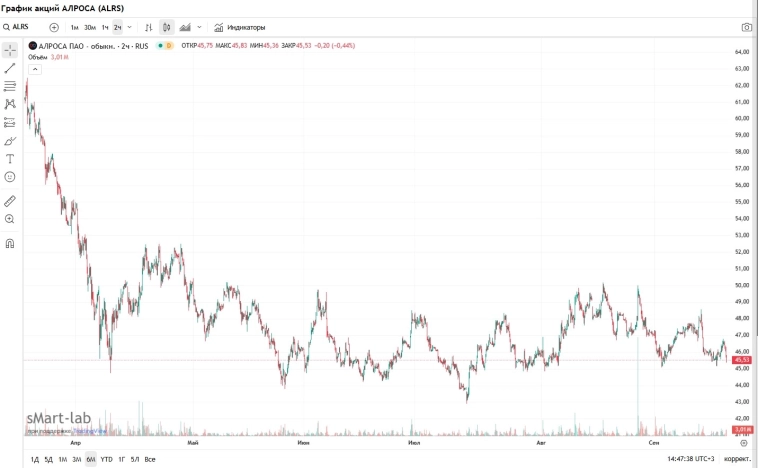Click the Сен label on time axis
Viewport: 758px width, 468px height.
click(654, 443)
